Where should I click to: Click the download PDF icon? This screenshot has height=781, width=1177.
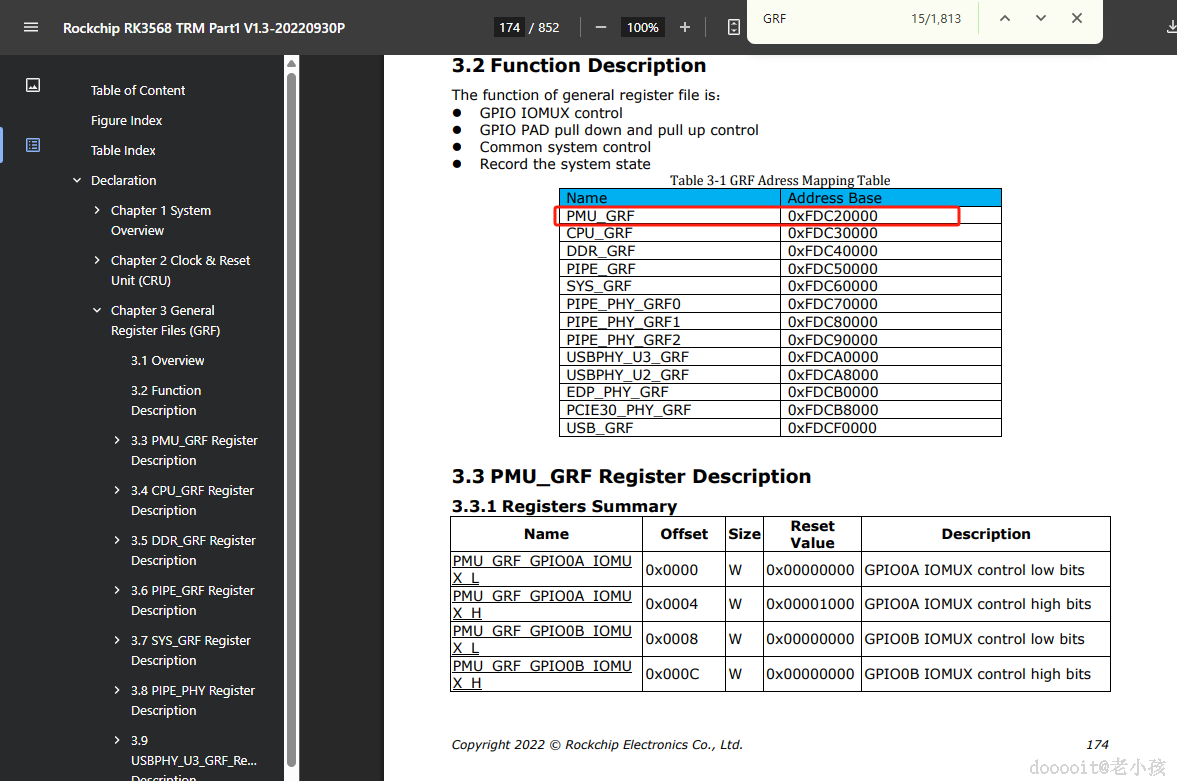tap(1171, 27)
